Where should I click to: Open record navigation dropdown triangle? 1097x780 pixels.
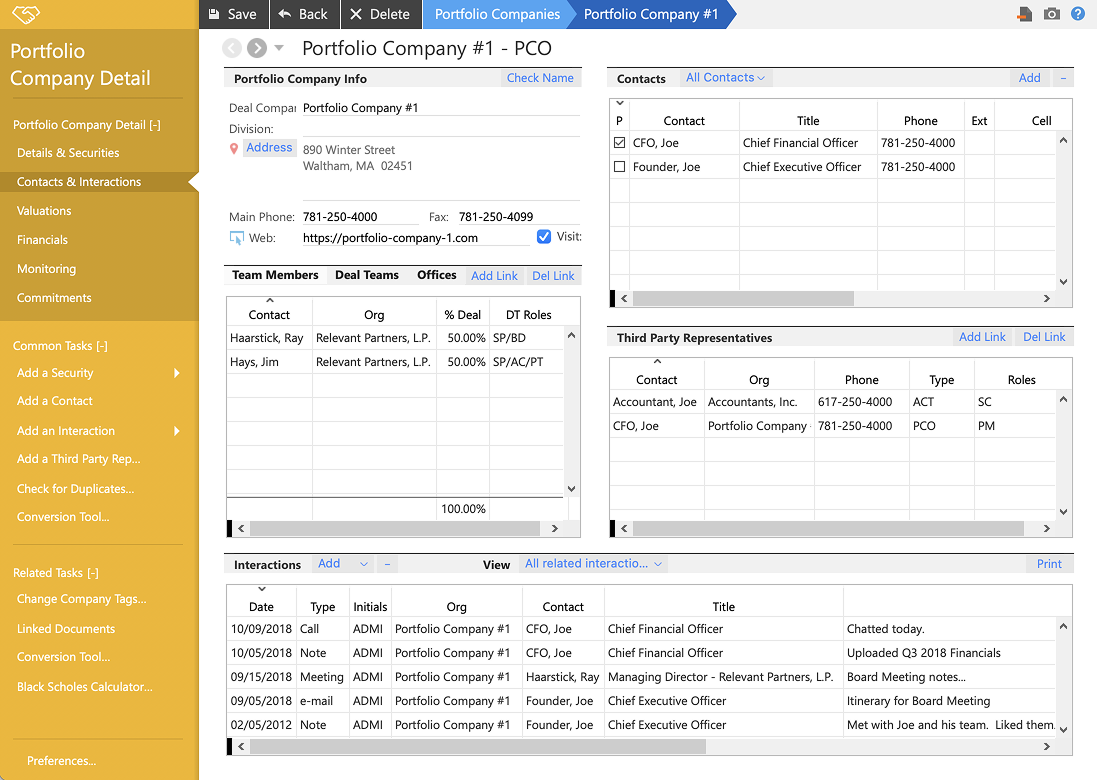279,48
